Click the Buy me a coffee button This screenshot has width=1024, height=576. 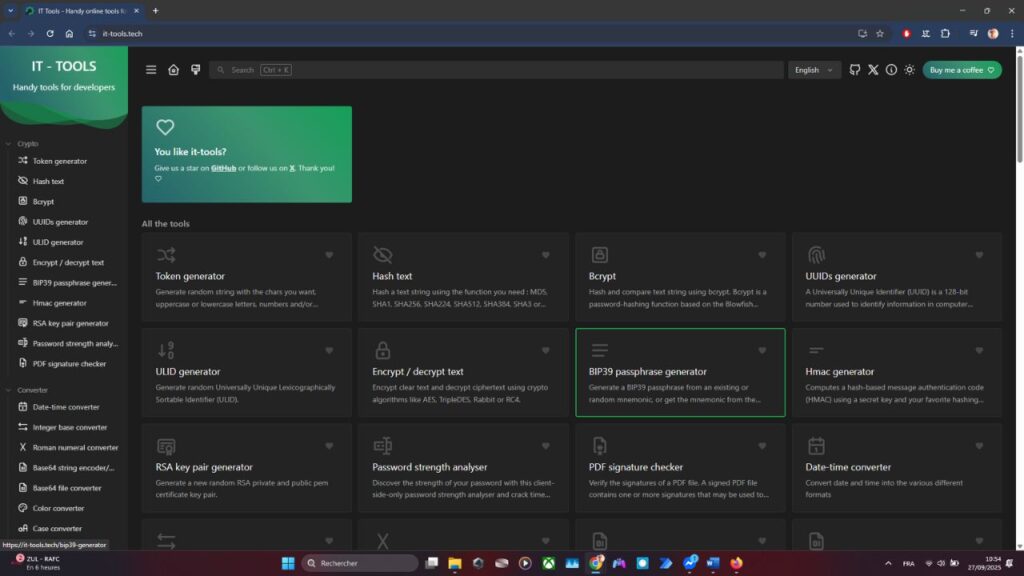pos(961,70)
